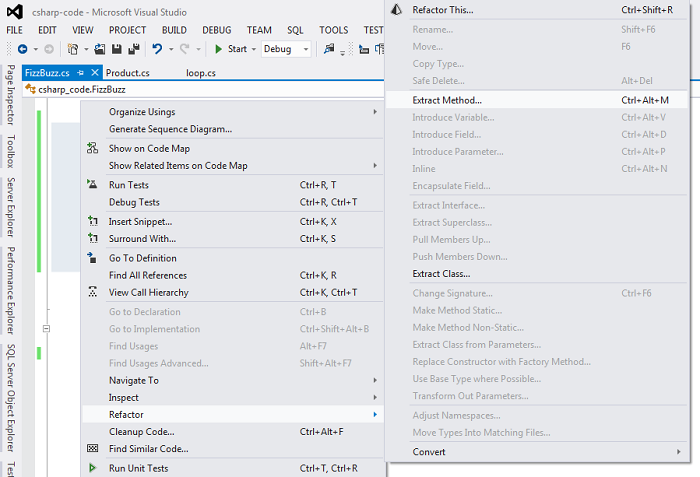The width and height of the screenshot is (700, 477).
Task: Click the Save floppy disk icon
Action: 117,49
